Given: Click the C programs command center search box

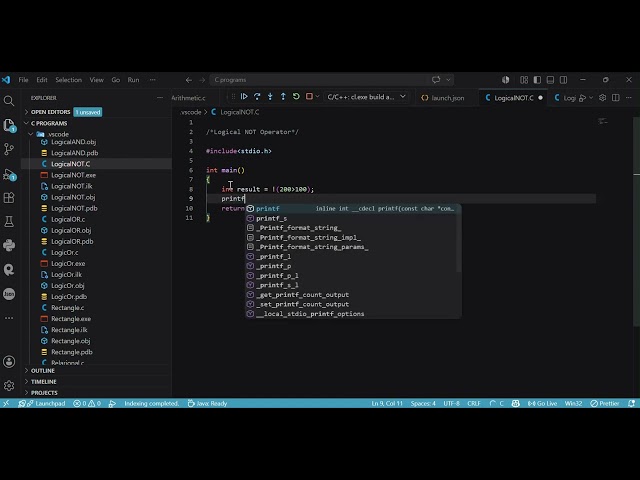Looking at the screenshot, I should coord(331,80).
